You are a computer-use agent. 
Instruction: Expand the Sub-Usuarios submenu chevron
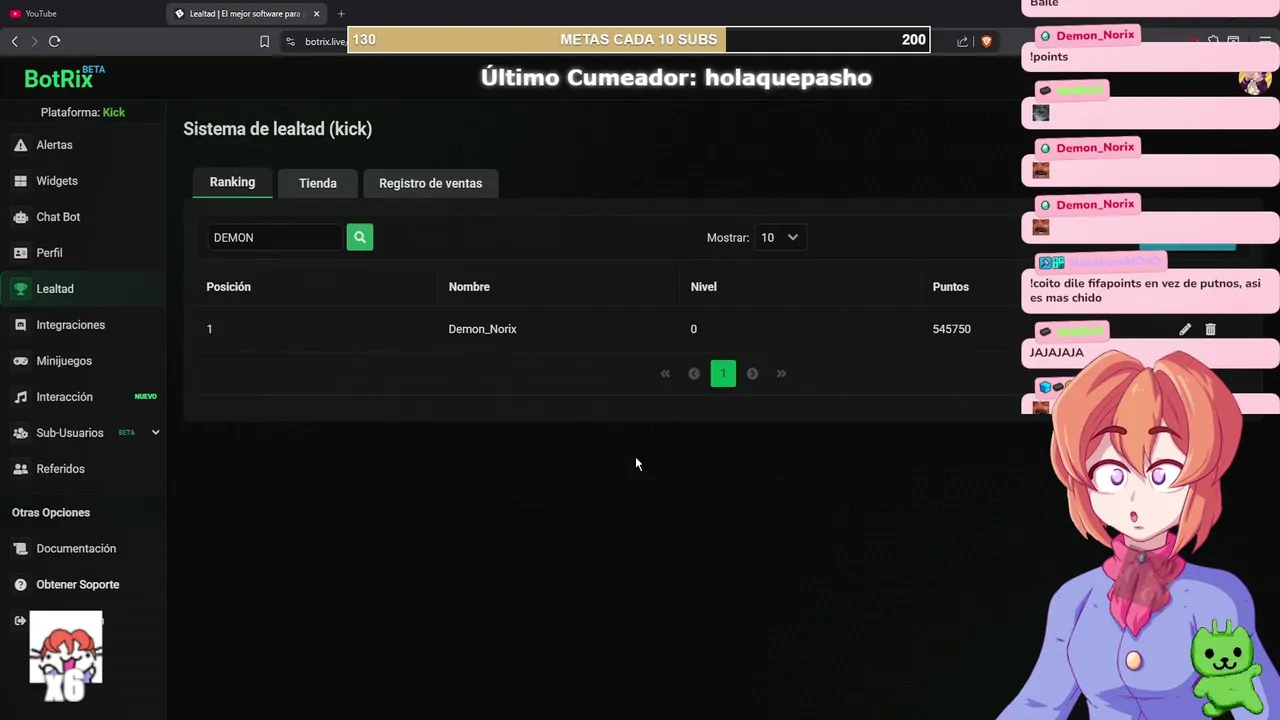tap(155, 433)
